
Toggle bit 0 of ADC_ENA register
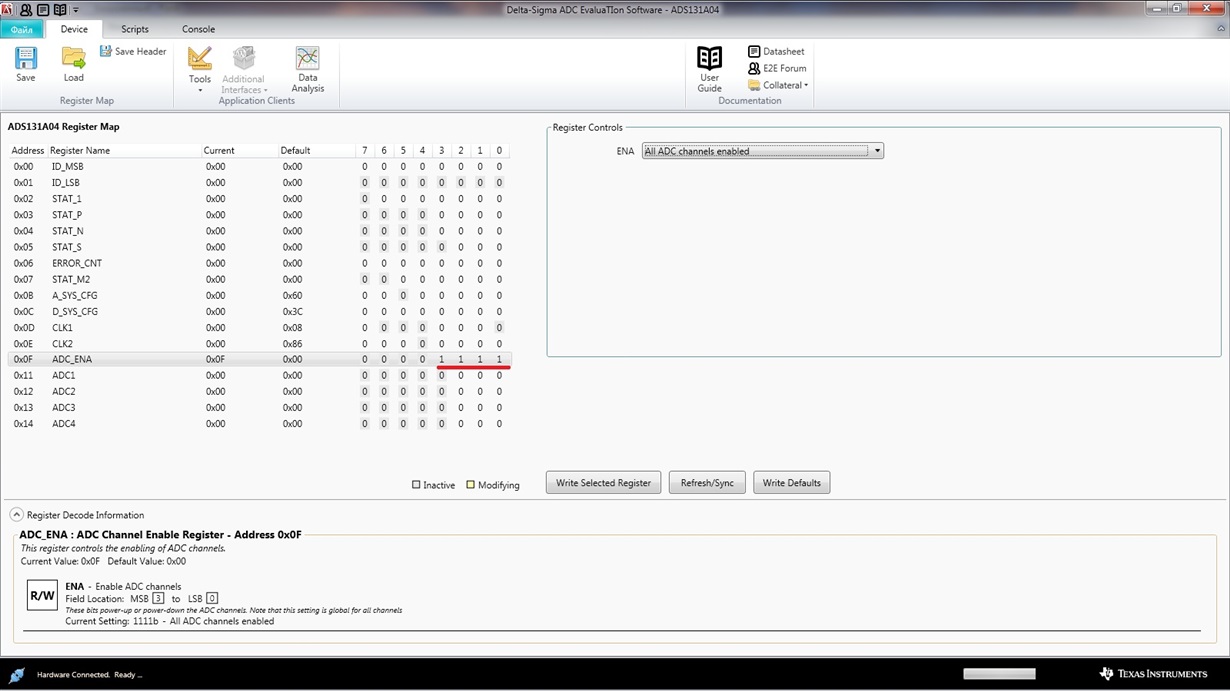[499, 359]
